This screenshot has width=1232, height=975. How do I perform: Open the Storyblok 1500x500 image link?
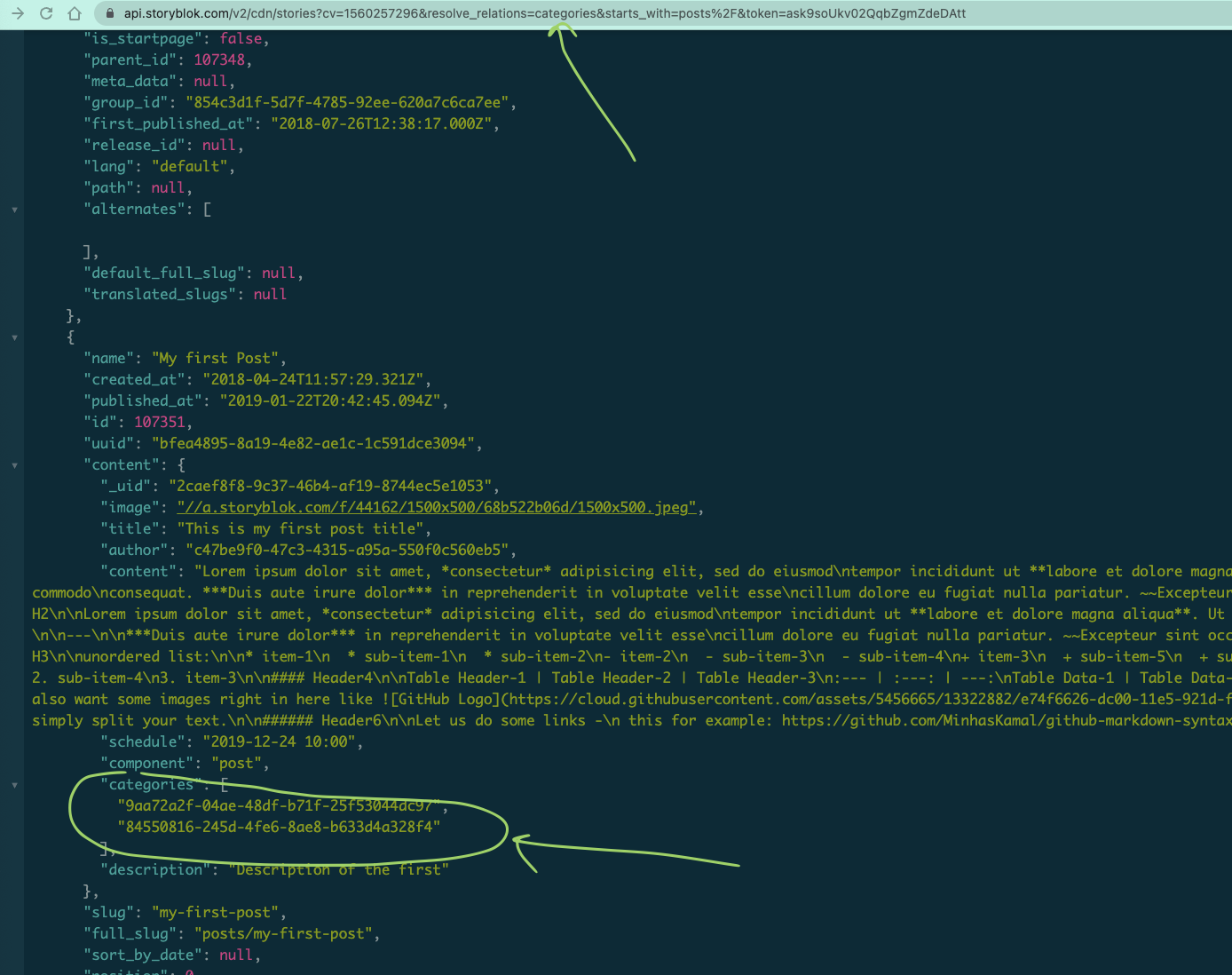(437, 507)
